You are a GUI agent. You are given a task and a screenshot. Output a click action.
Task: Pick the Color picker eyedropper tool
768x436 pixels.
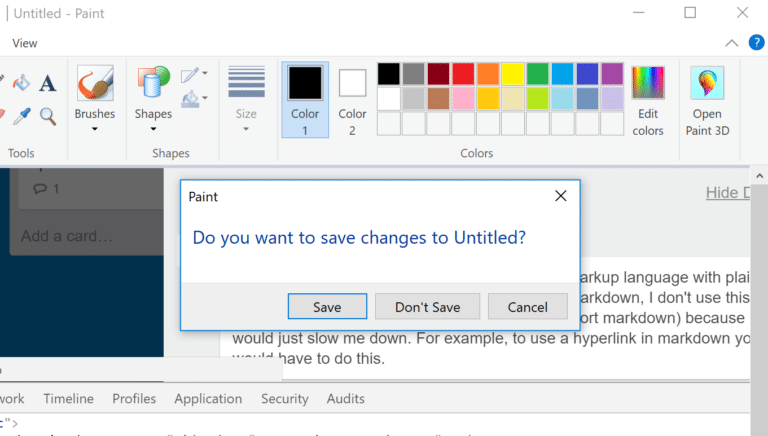coord(21,116)
